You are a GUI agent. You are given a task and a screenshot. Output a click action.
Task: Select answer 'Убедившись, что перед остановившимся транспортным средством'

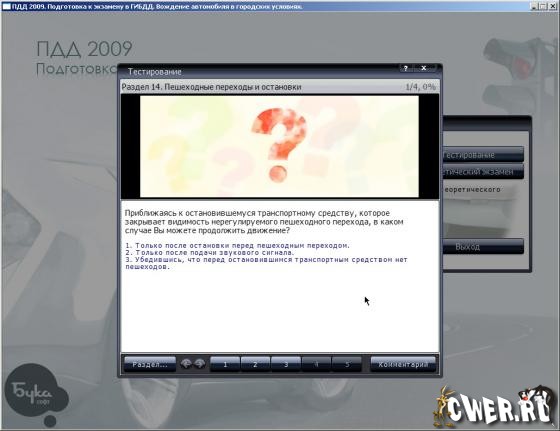tap(266, 263)
